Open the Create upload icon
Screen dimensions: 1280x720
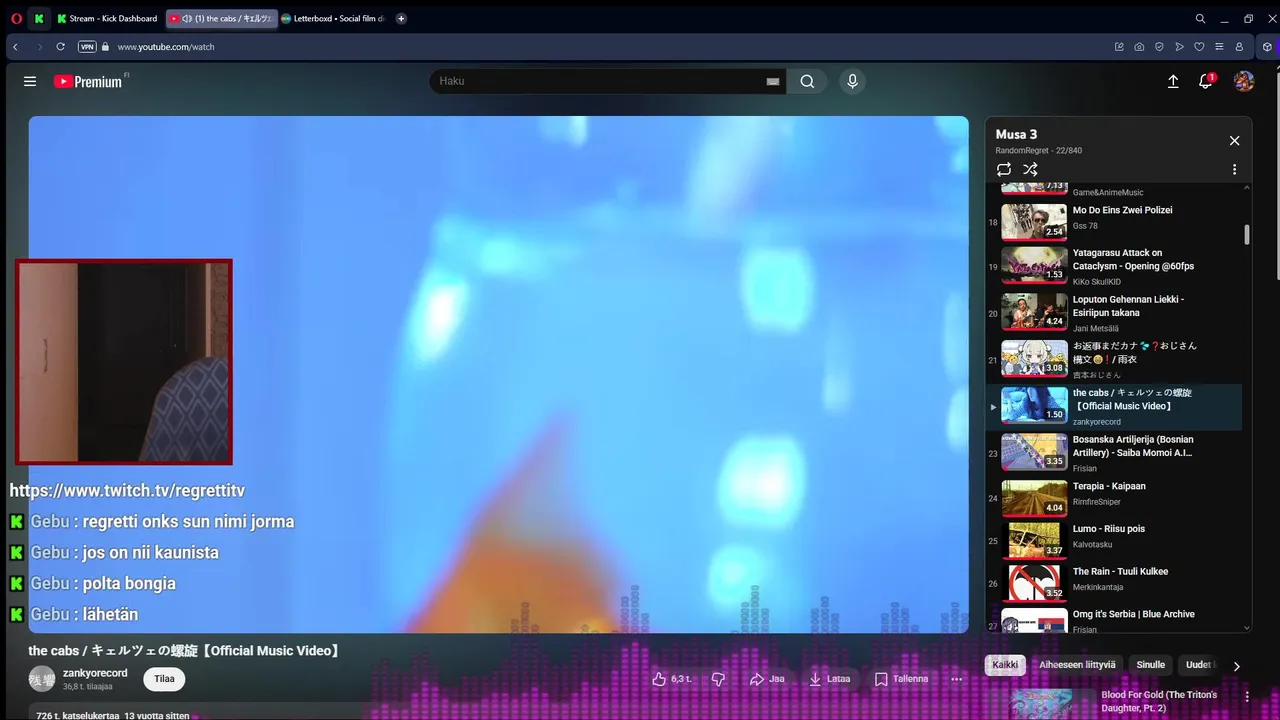point(1173,81)
